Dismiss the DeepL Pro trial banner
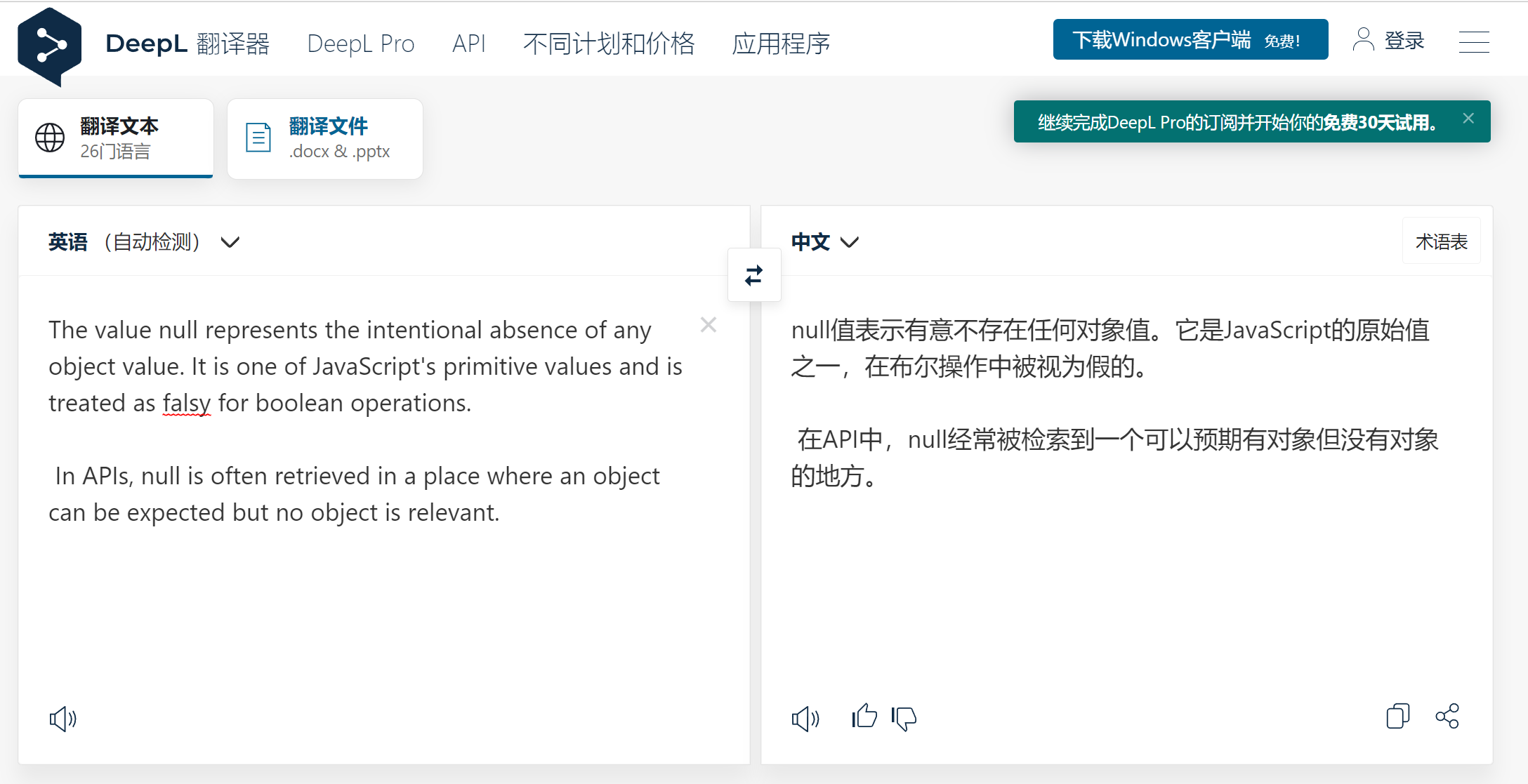Screen dimensions: 1528x784 [x=1468, y=119]
